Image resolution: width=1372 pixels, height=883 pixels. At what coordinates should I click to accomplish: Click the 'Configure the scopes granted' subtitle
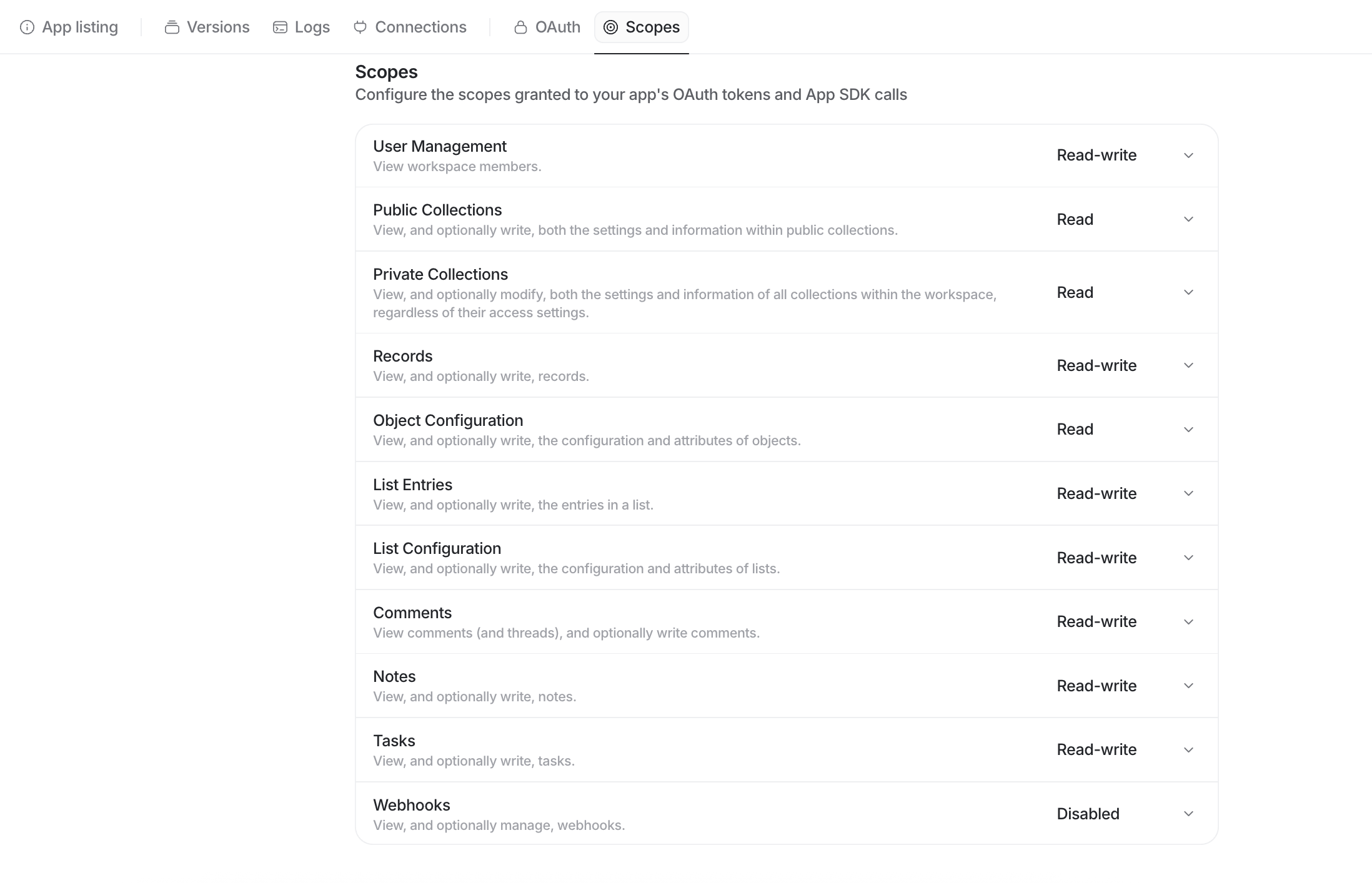[x=631, y=94]
